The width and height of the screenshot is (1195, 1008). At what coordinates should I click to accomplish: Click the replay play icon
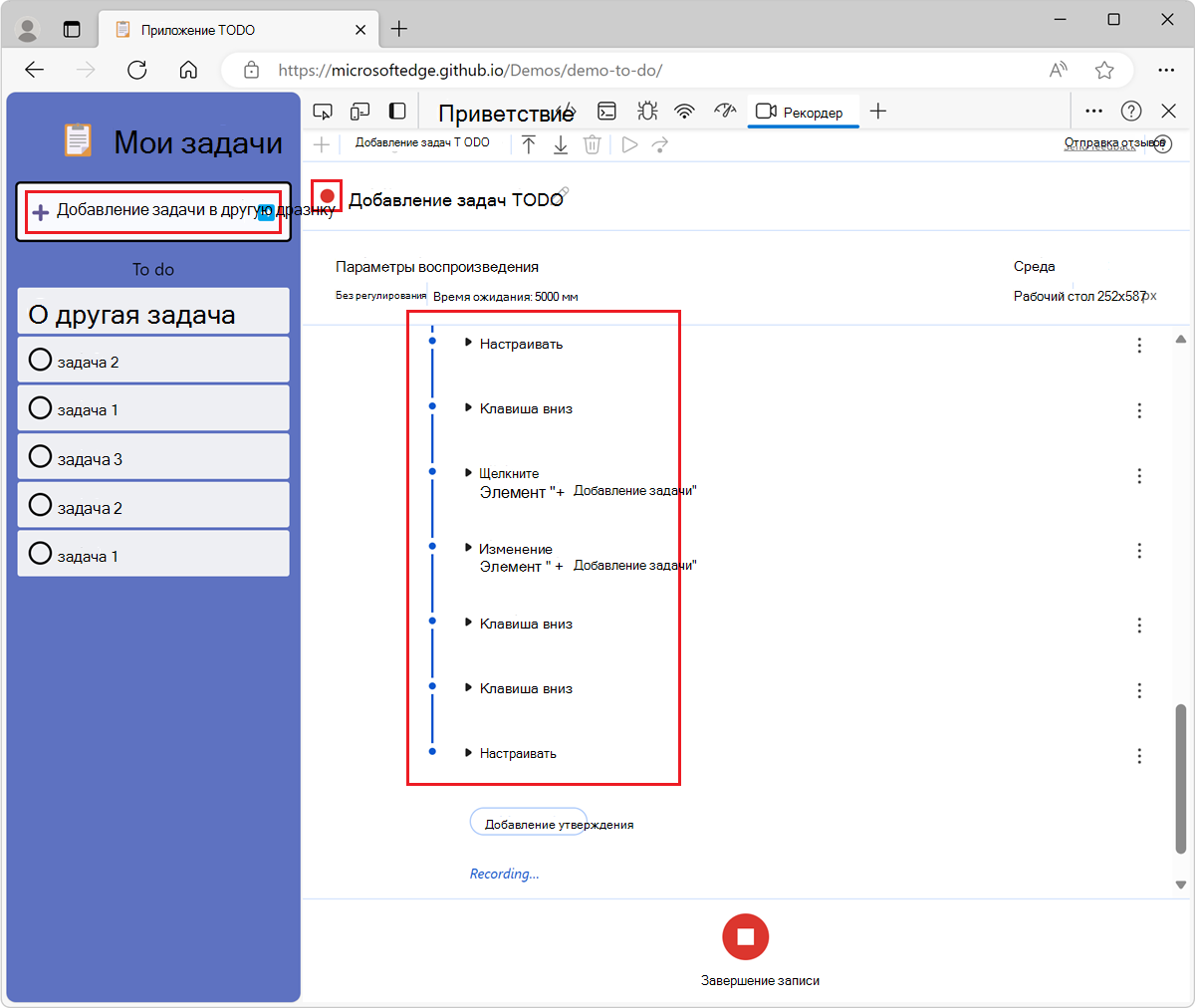click(x=629, y=145)
